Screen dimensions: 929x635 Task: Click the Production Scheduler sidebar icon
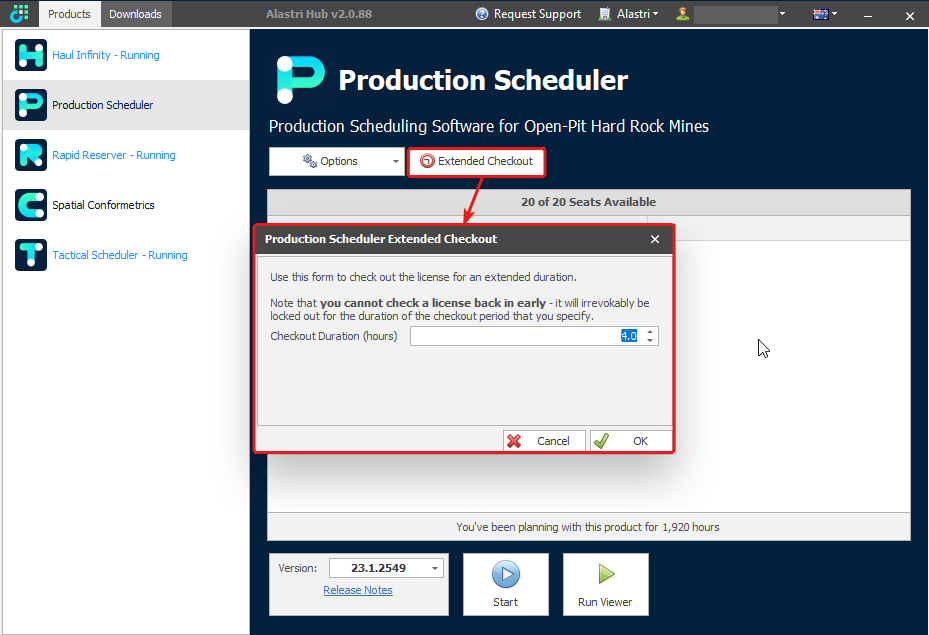[31, 105]
